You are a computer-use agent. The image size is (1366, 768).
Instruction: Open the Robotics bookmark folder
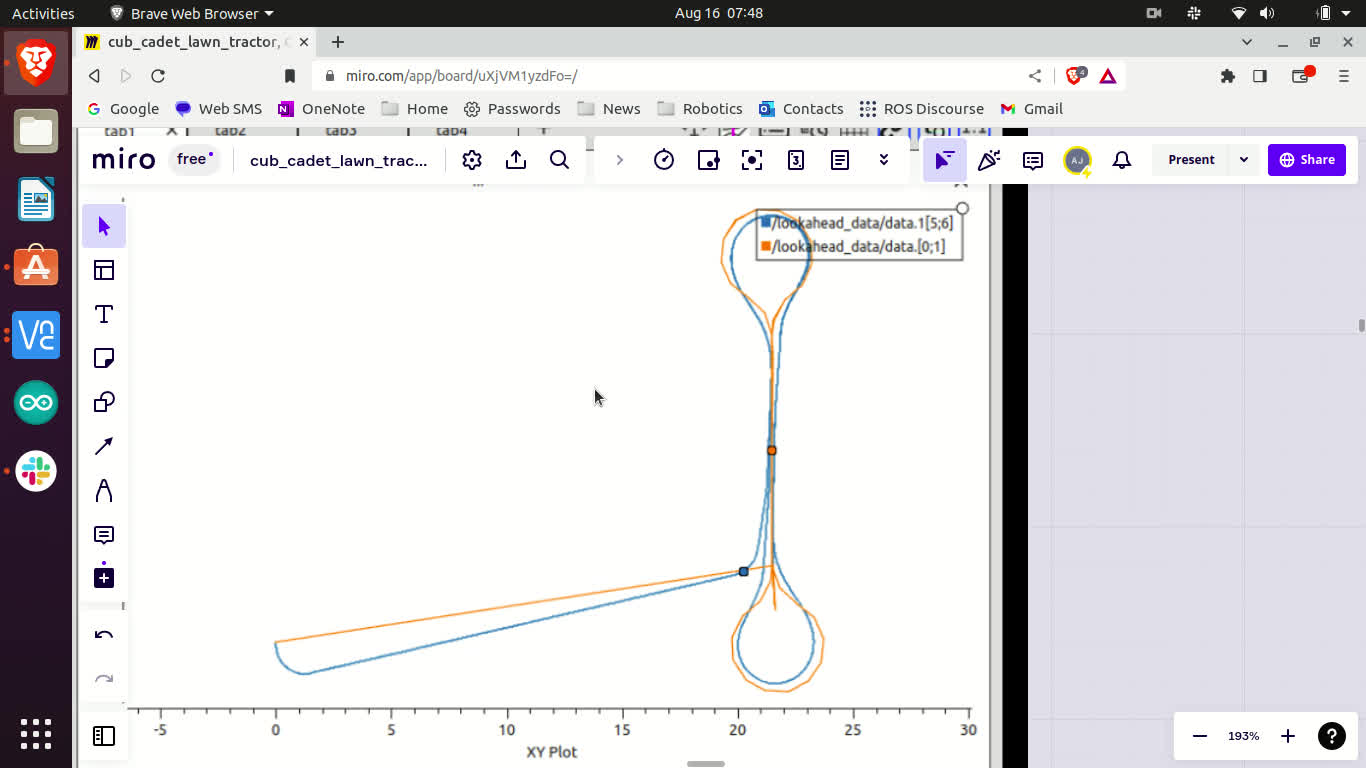pyautogui.click(x=700, y=109)
